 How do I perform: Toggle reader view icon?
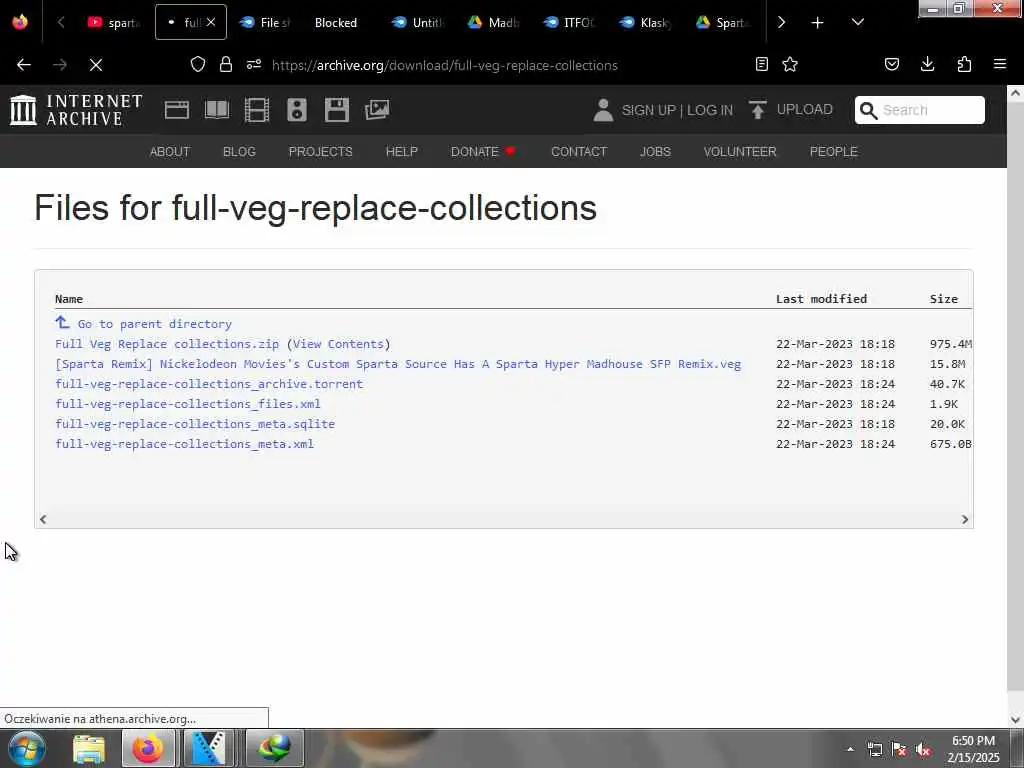[761, 65]
